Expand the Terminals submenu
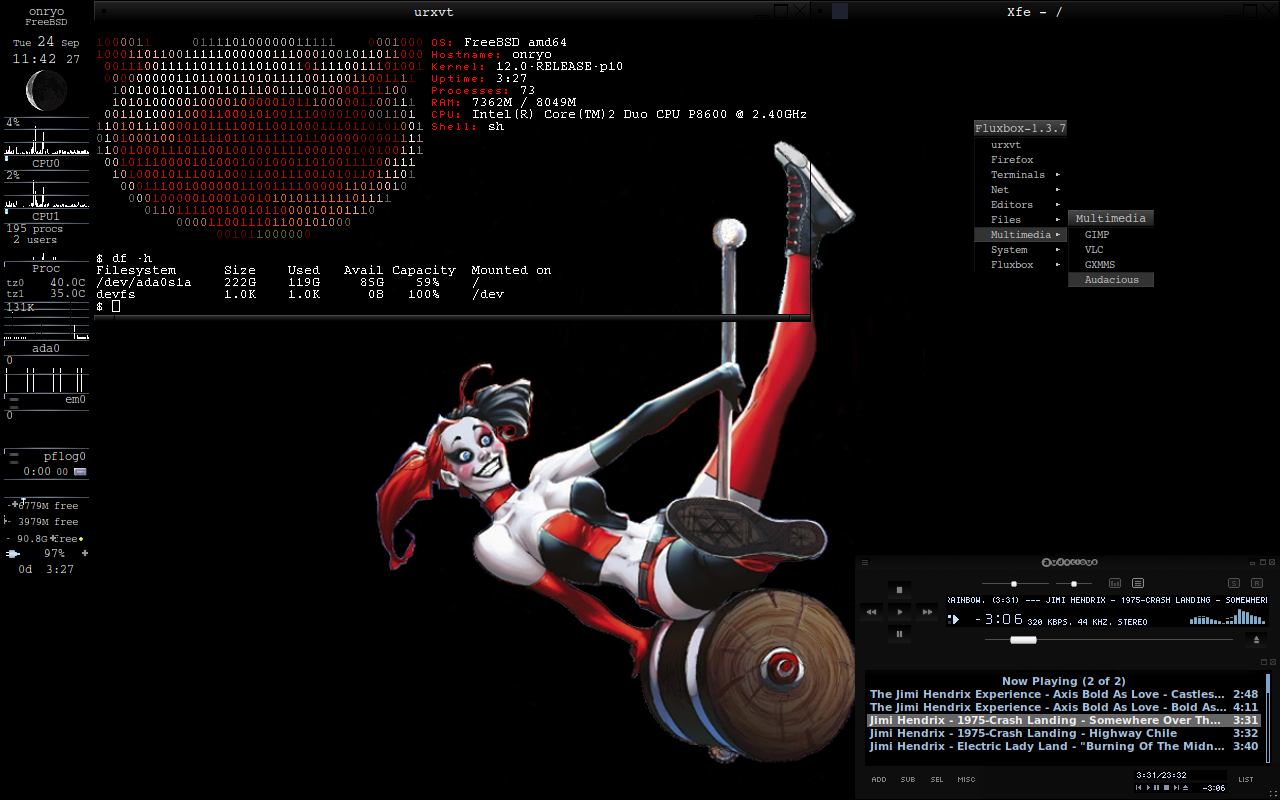 (1018, 175)
